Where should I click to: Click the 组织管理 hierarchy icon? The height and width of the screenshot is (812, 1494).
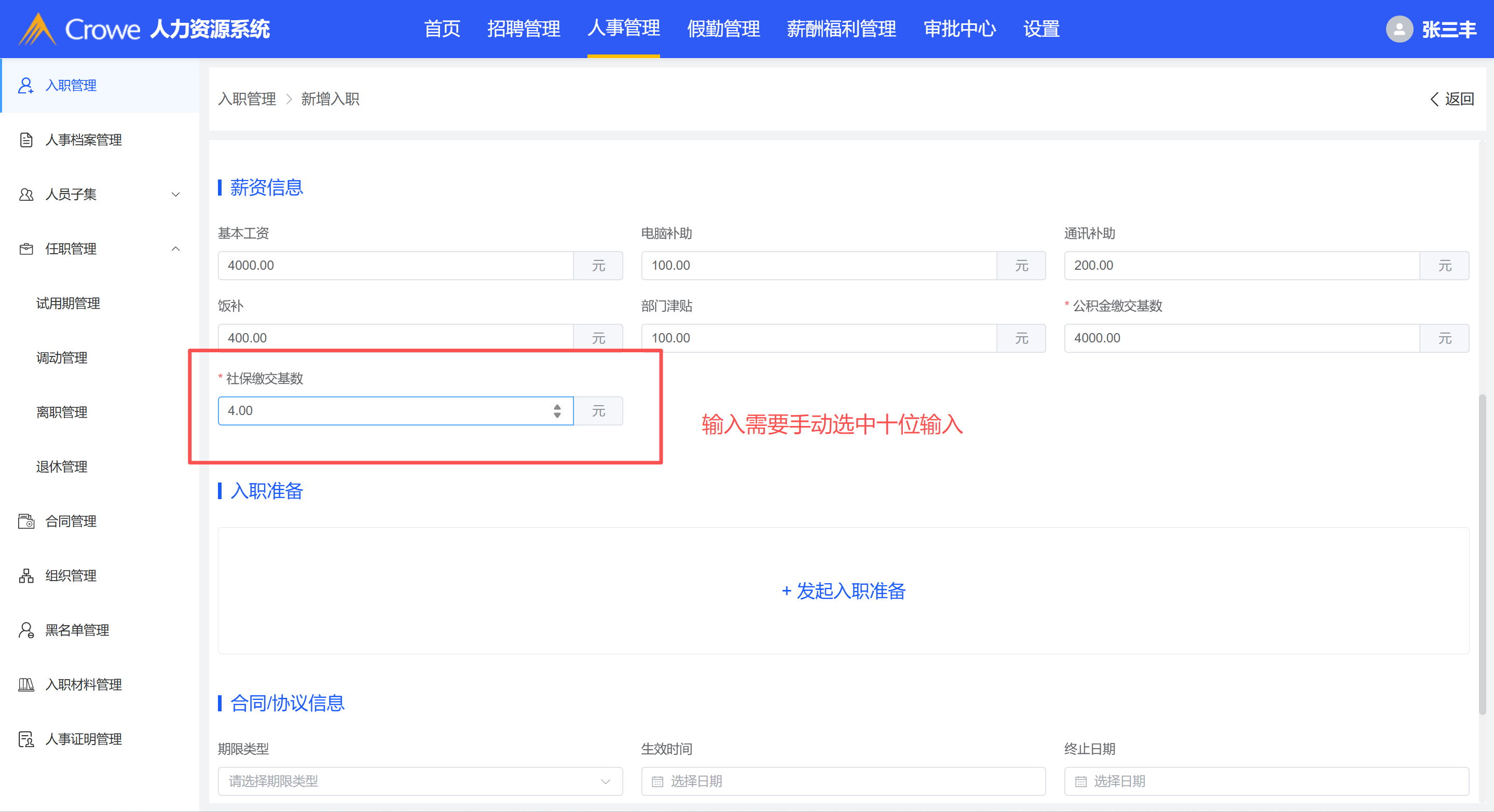point(25,576)
